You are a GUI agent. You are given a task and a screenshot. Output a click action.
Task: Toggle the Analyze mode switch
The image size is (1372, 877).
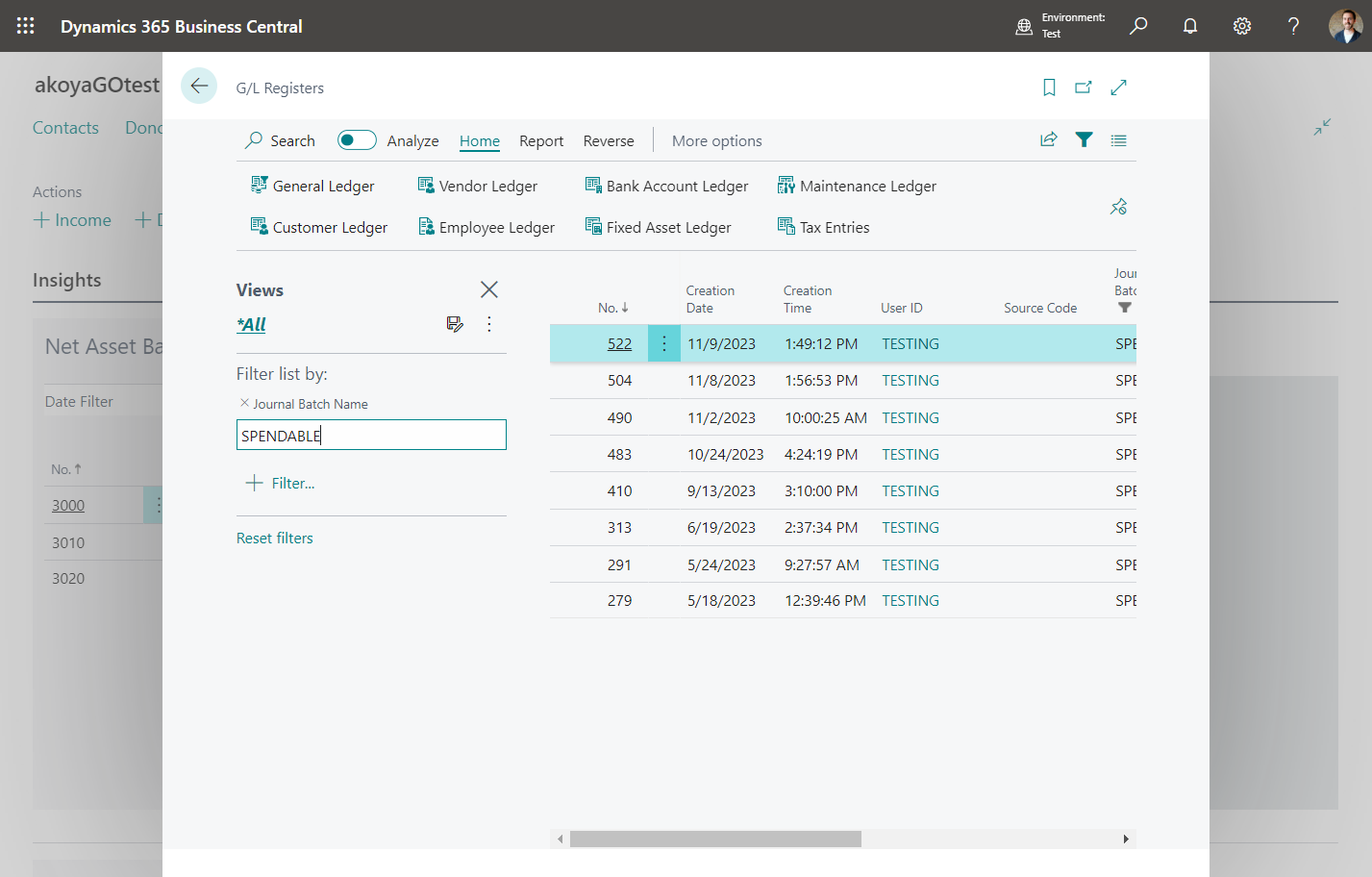click(x=357, y=140)
